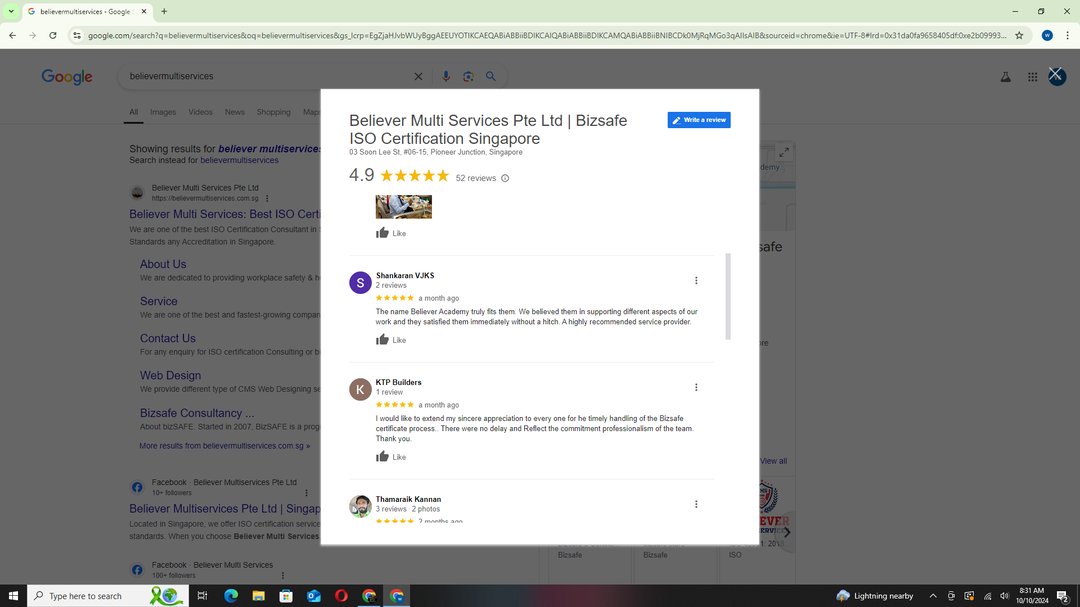Click the taskbar search box
Image resolution: width=1080 pixels, height=607 pixels.
point(108,596)
